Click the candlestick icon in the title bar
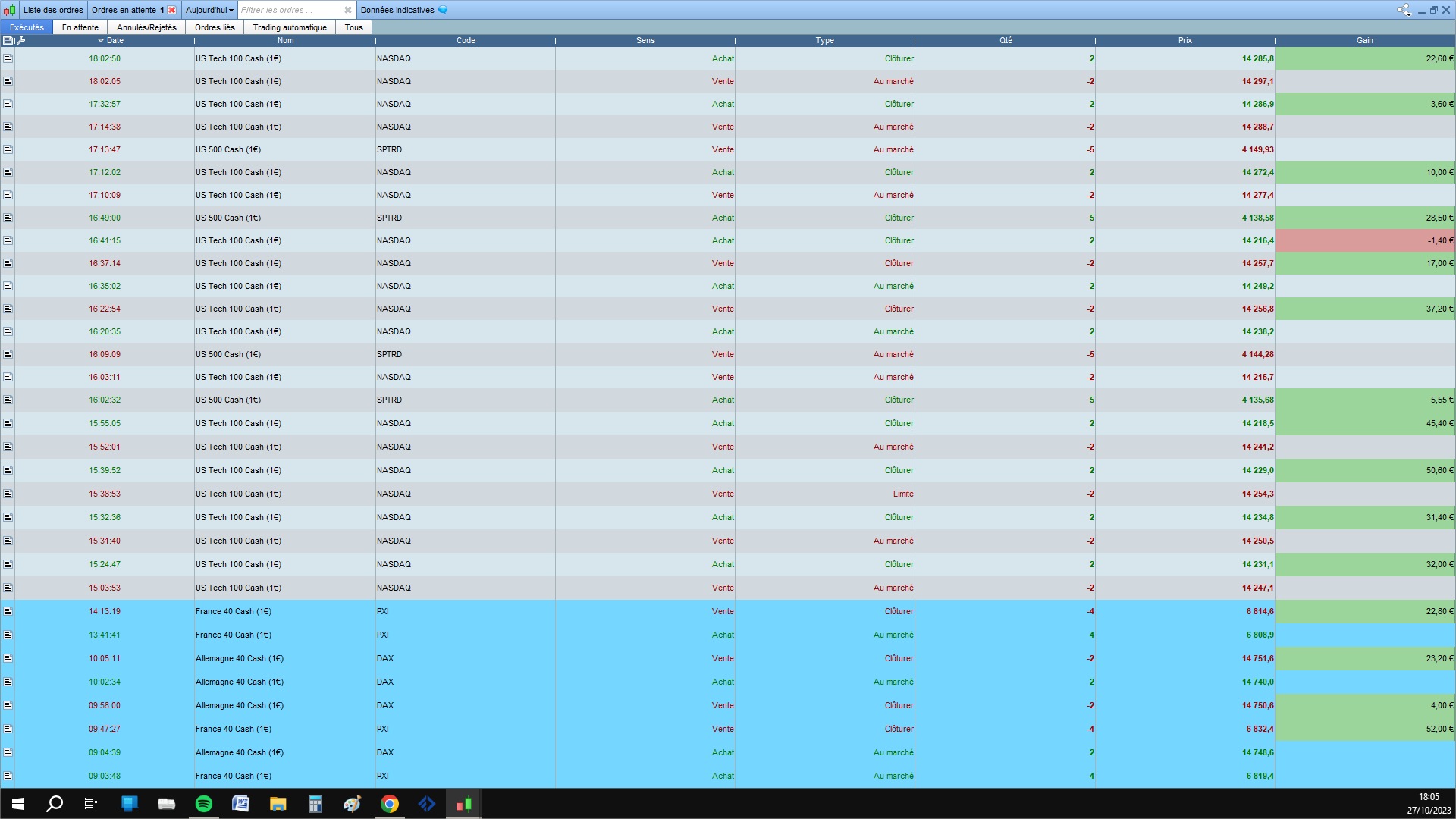Viewport: 1456px width, 819px height. pyautogui.click(x=9, y=10)
